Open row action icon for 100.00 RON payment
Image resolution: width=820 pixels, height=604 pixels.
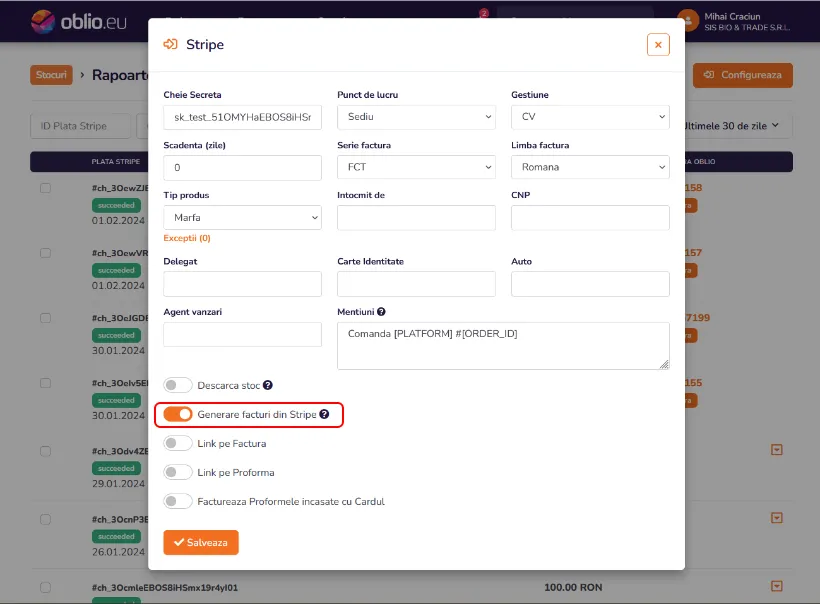[x=777, y=586]
